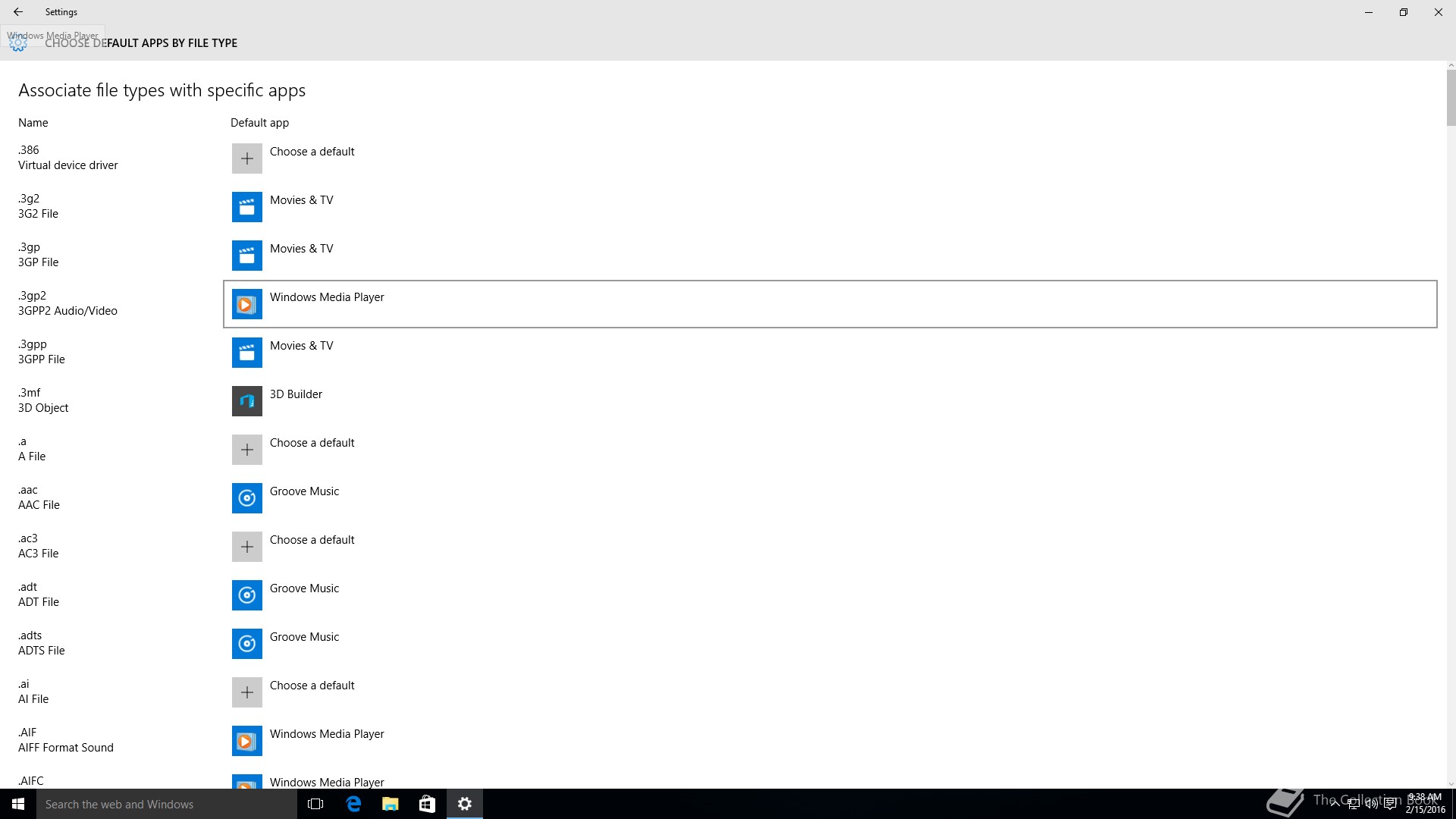Open Task View from the taskbar
The width and height of the screenshot is (1456, 819).
click(x=315, y=804)
